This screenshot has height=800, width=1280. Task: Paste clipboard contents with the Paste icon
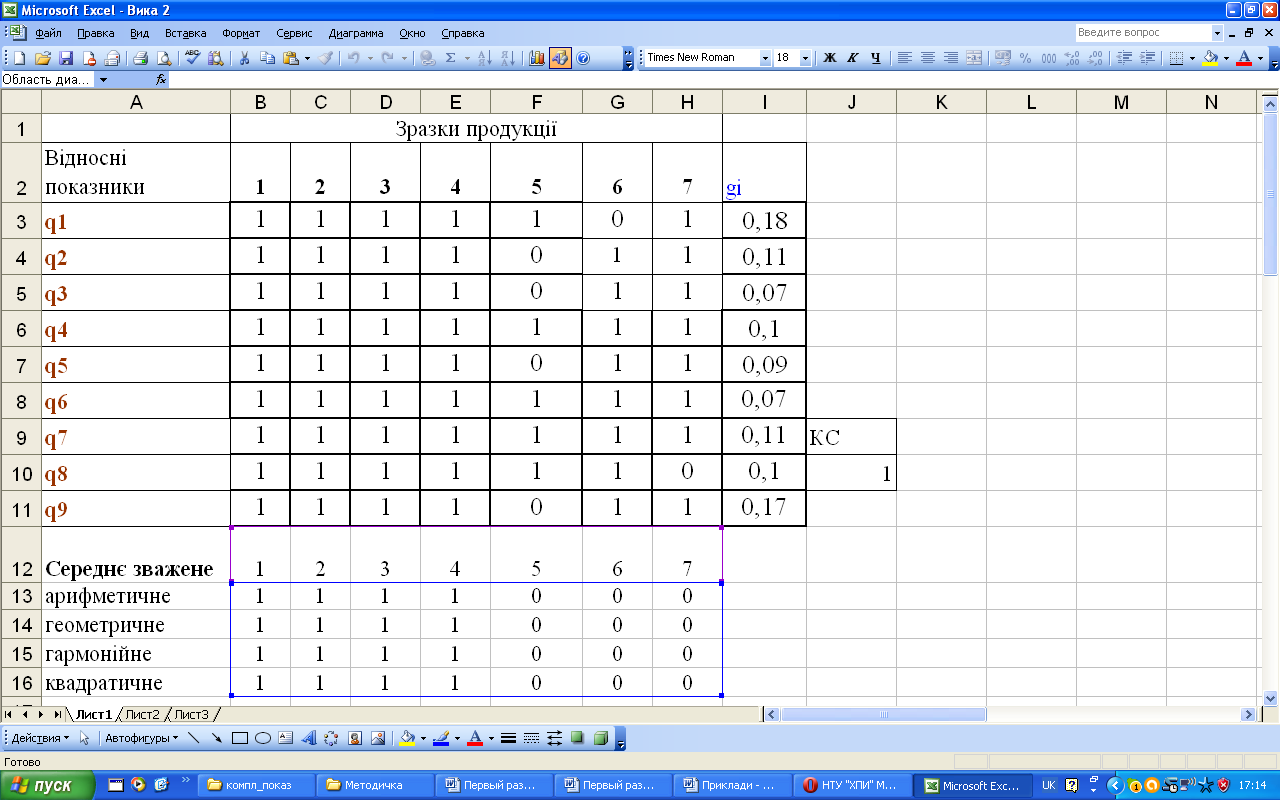tap(291, 58)
